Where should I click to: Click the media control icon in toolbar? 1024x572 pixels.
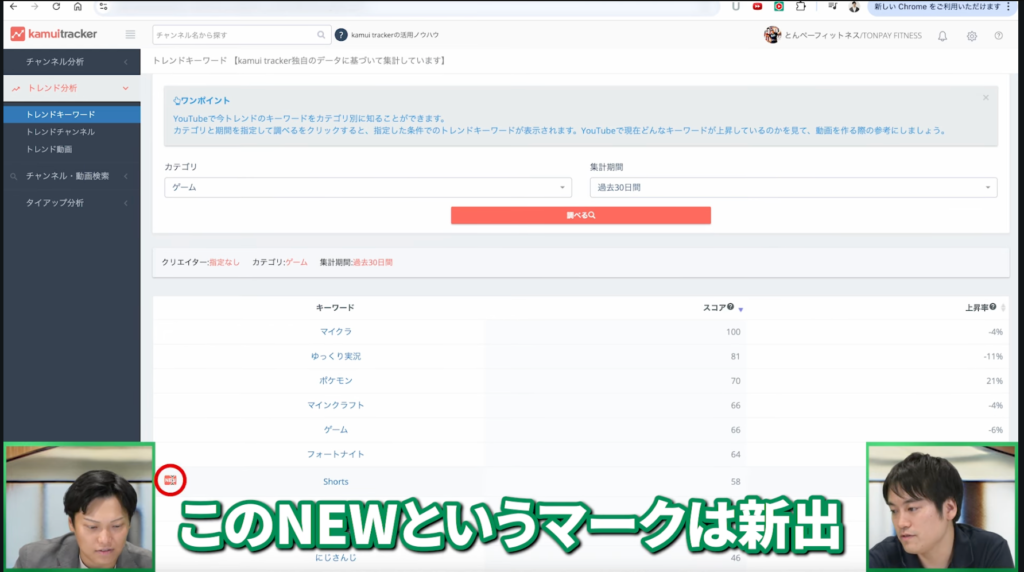[x=832, y=7]
